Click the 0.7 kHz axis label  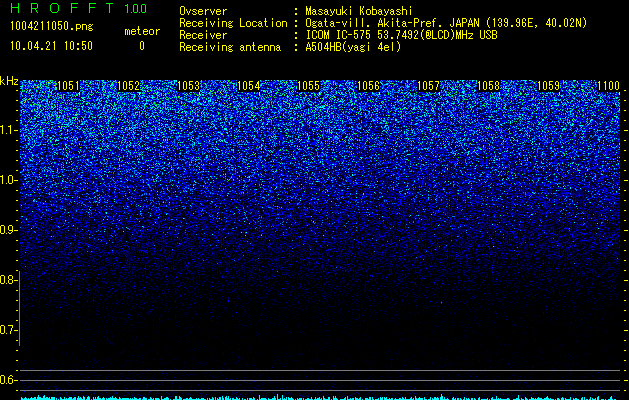[8, 330]
